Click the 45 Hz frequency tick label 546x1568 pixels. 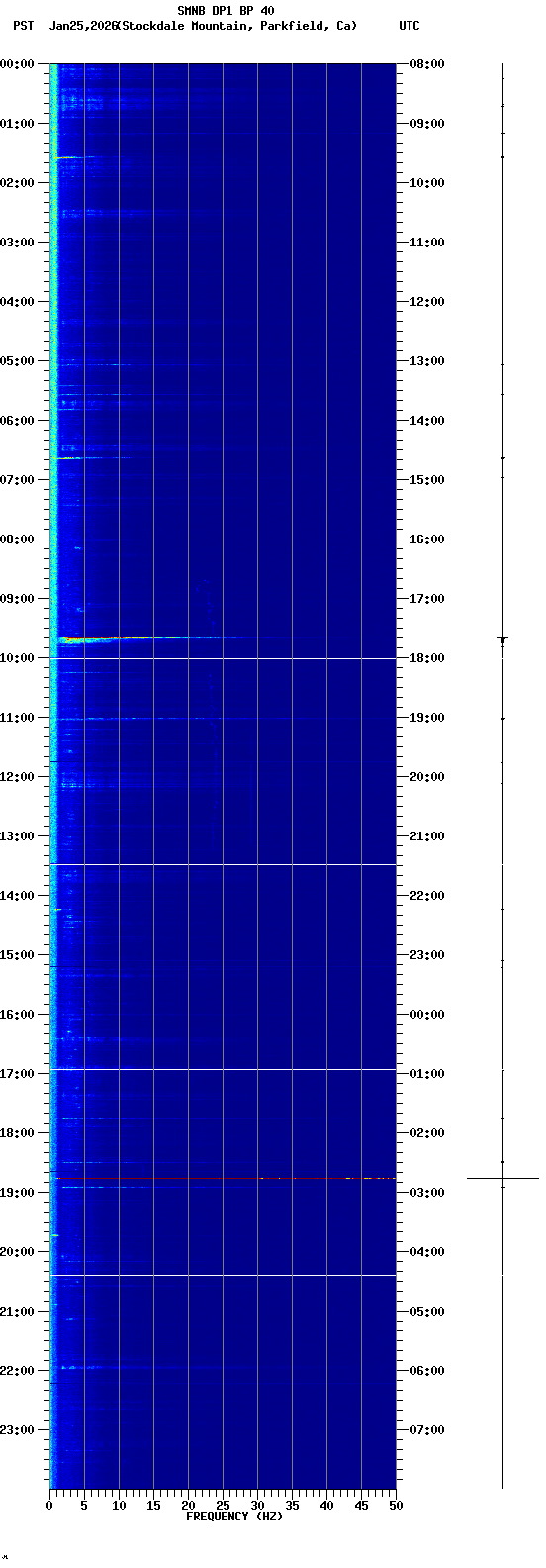(x=361, y=1506)
